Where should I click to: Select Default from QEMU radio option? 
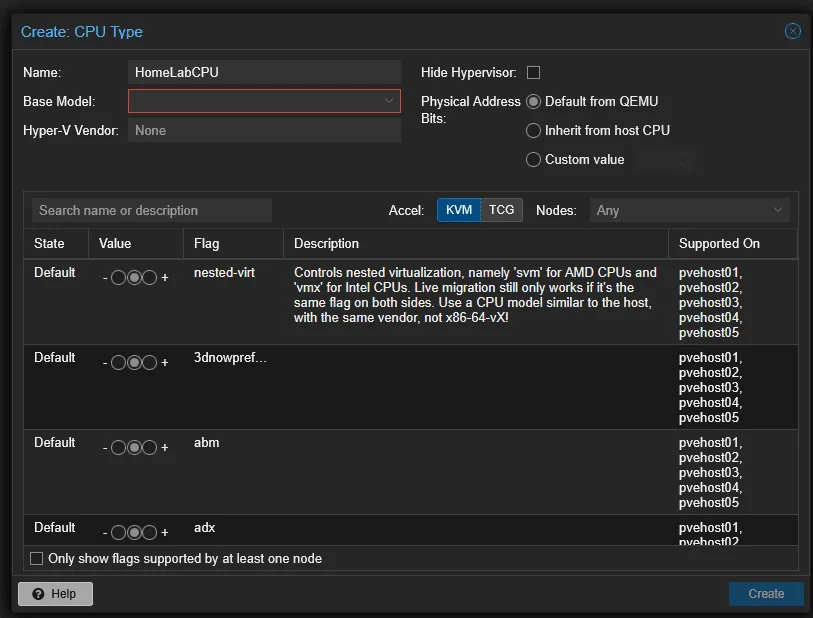(533, 101)
